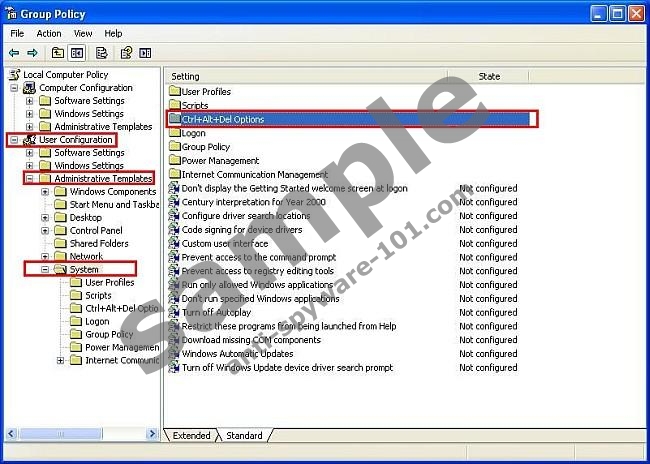Expand the Windows Components tree node
The width and height of the screenshot is (650, 464).
point(45,191)
